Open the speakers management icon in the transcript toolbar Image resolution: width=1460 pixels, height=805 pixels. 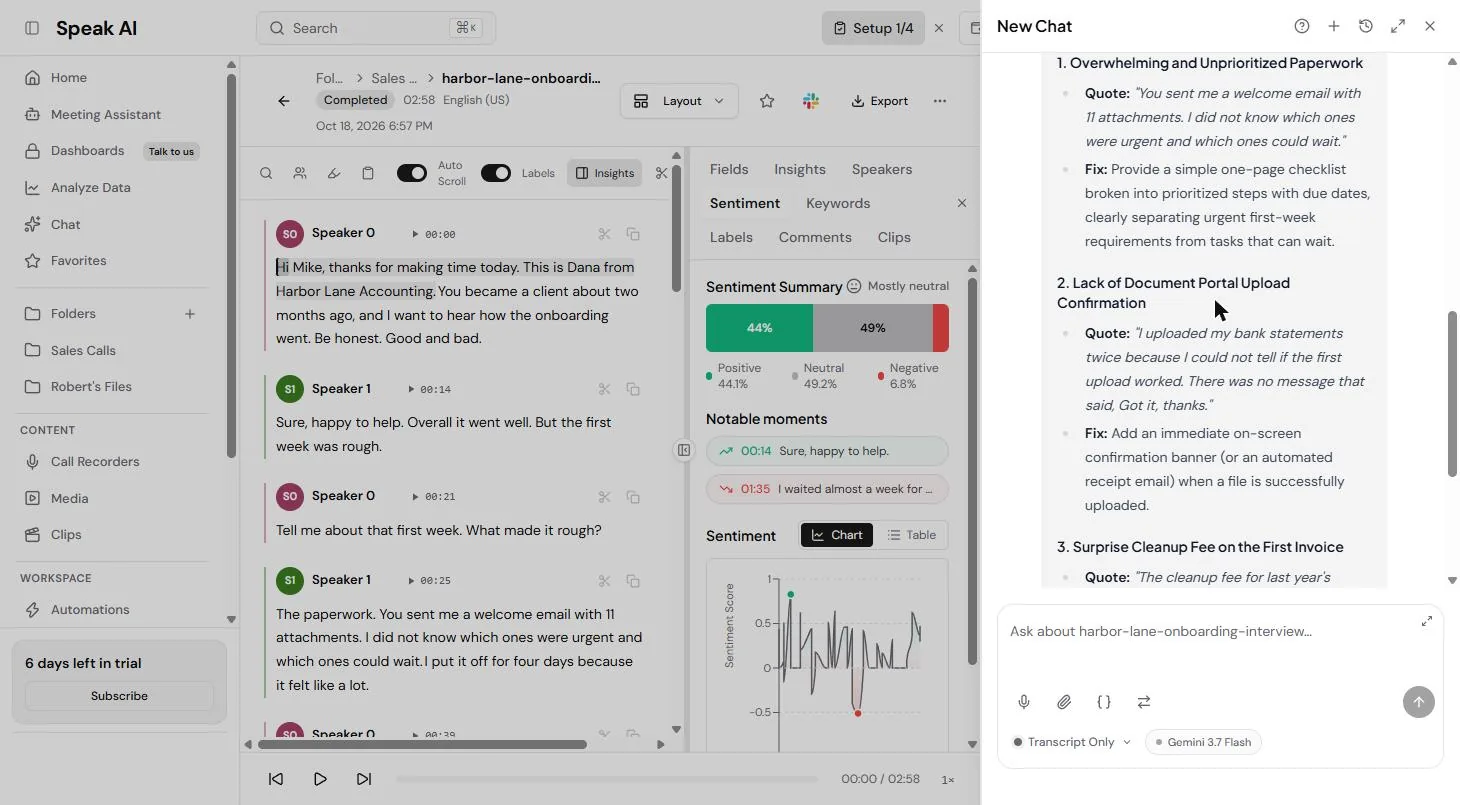(300, 173)
